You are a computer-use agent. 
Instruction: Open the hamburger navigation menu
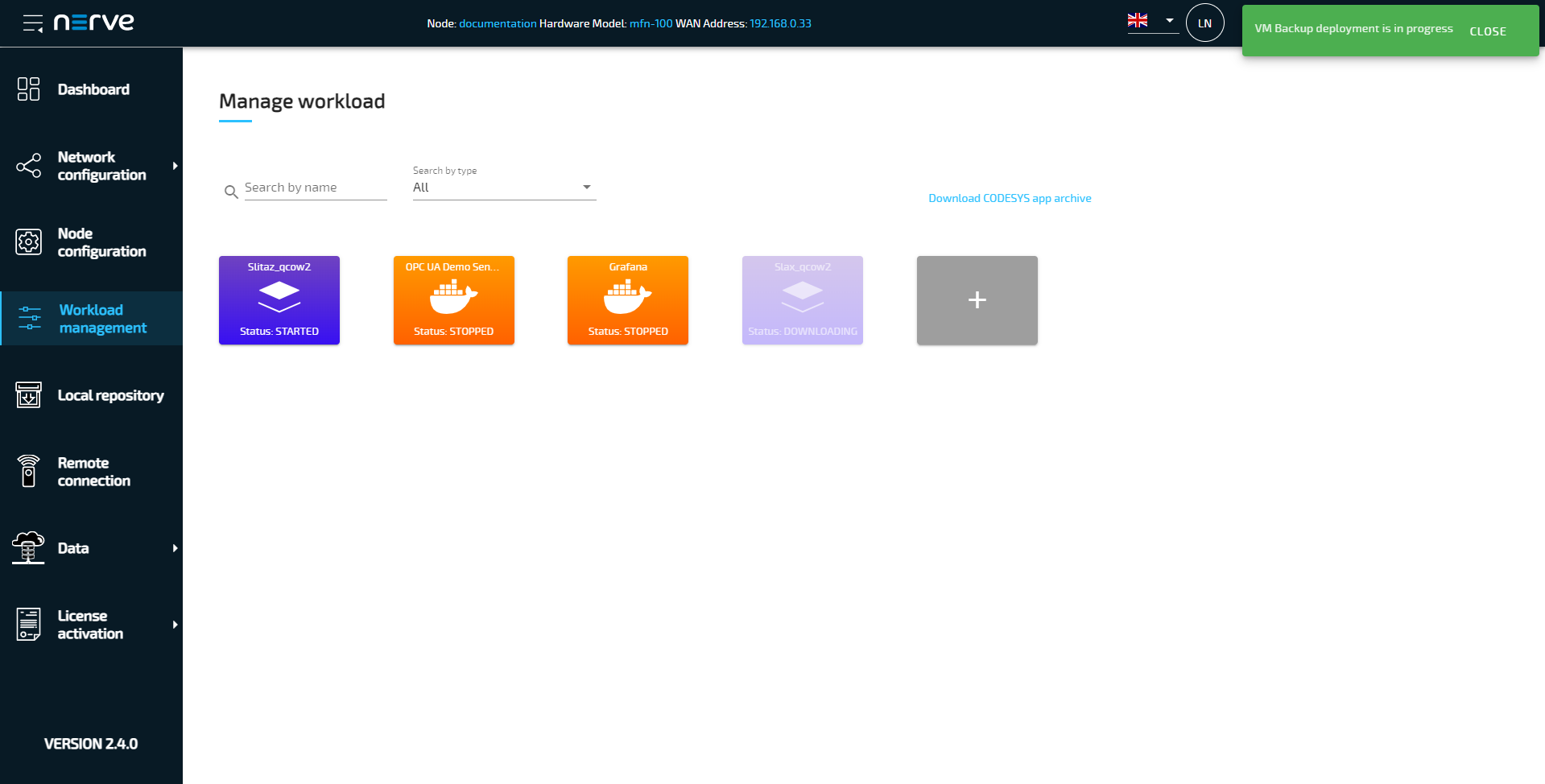pos(33,23)
